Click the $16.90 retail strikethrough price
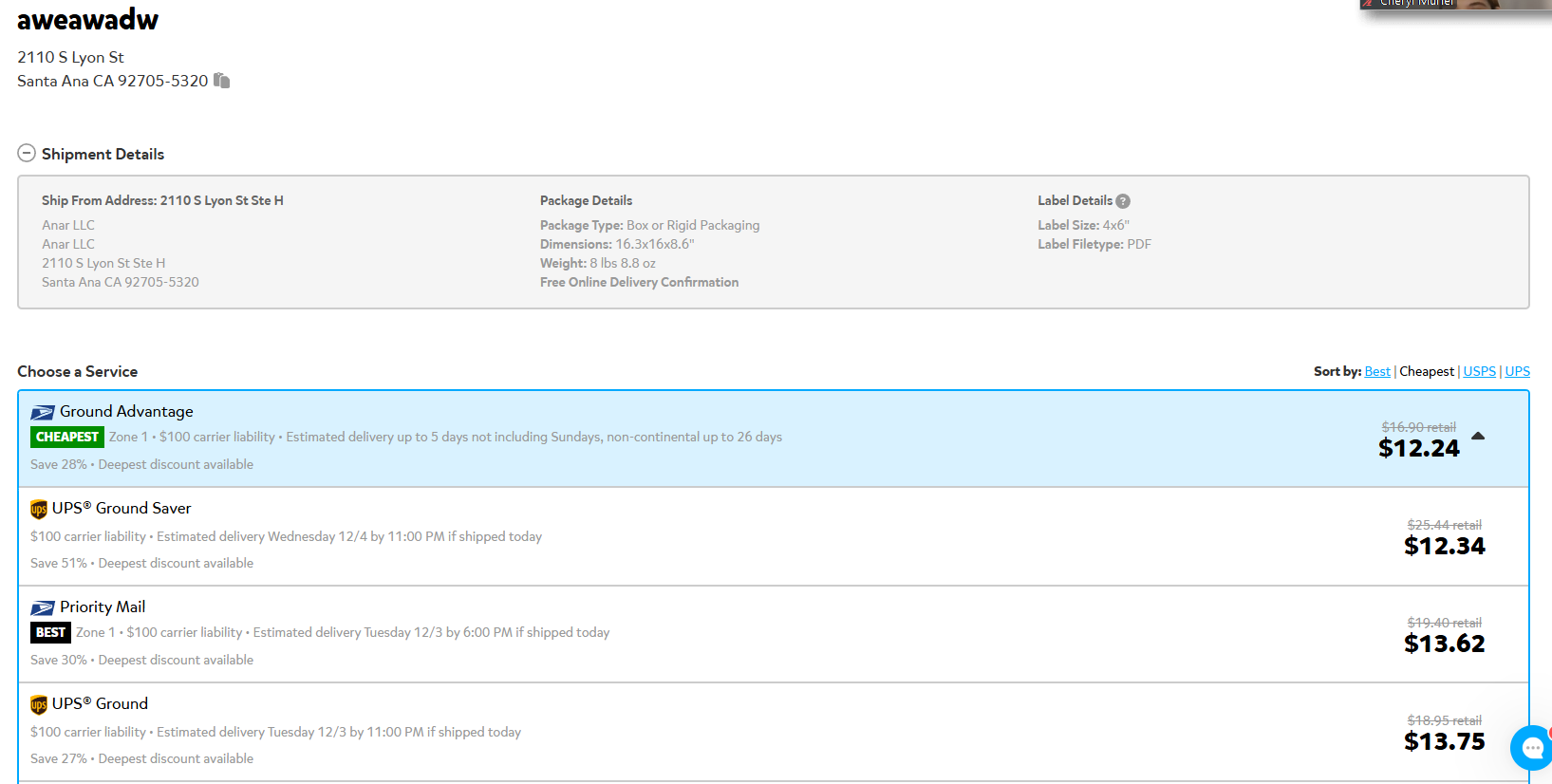Screen dimensions: 1552x784 1418,427
